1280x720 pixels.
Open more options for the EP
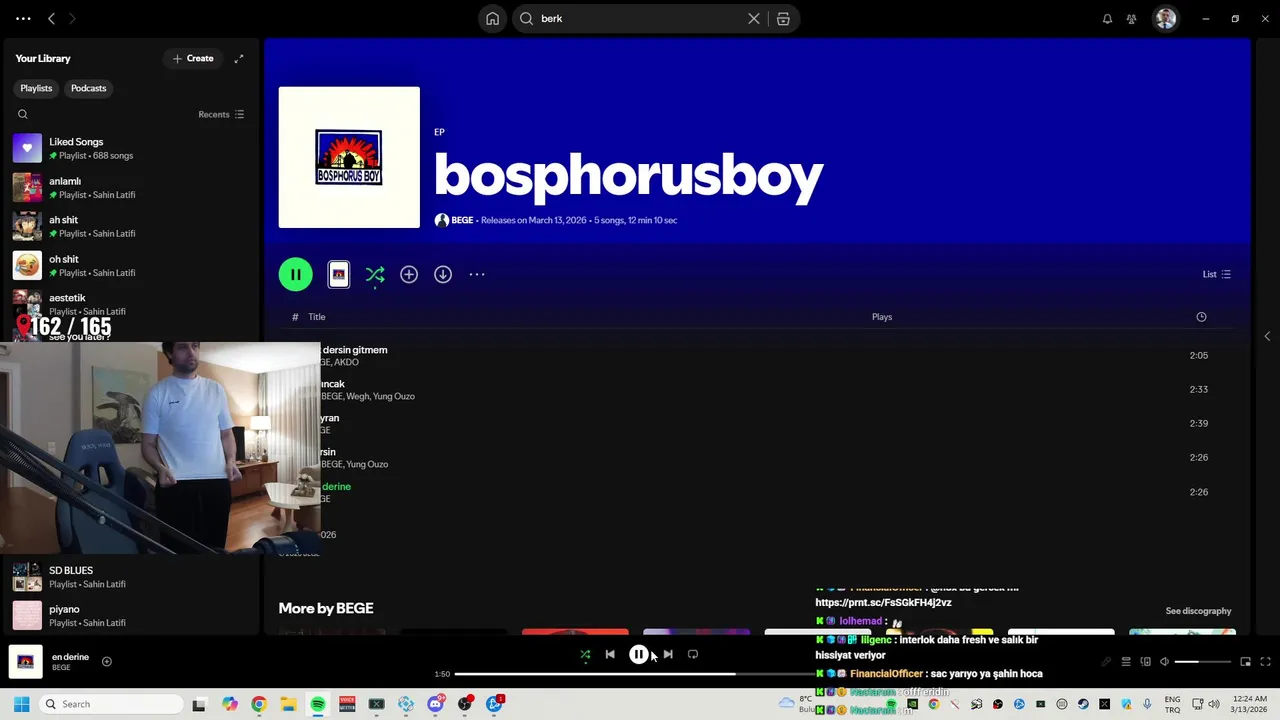pos(477,274)
